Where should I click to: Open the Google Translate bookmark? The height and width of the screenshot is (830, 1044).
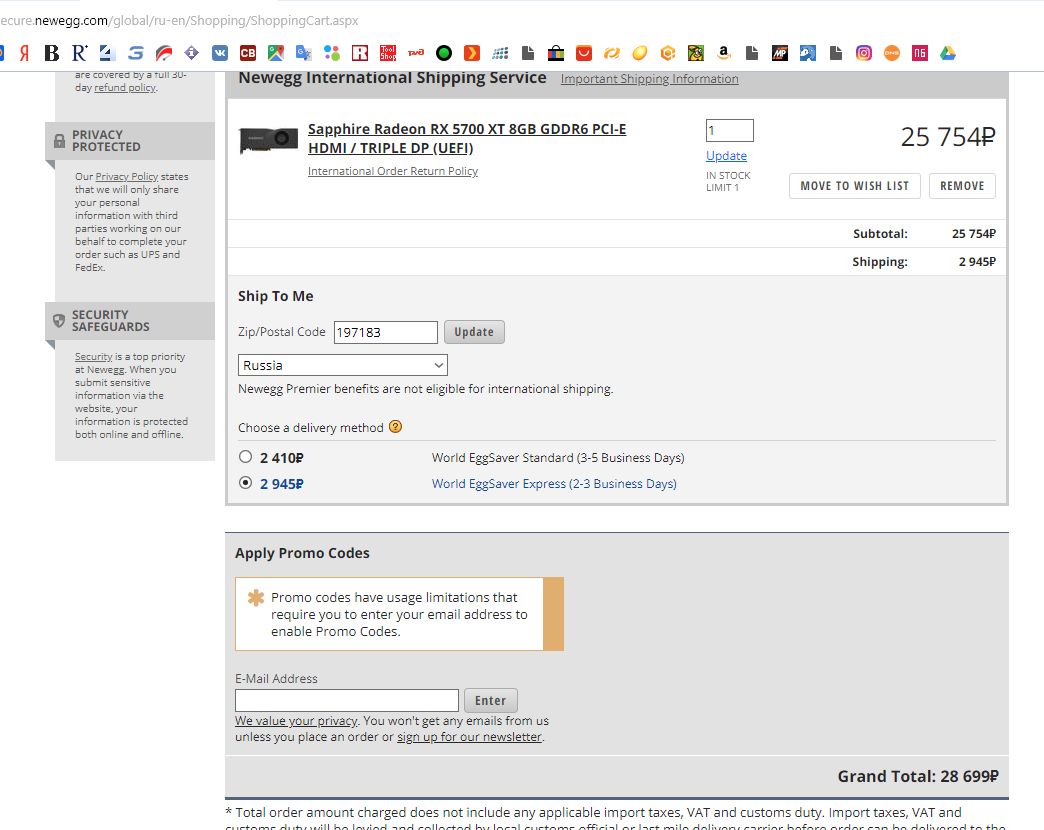click(304, 53)
